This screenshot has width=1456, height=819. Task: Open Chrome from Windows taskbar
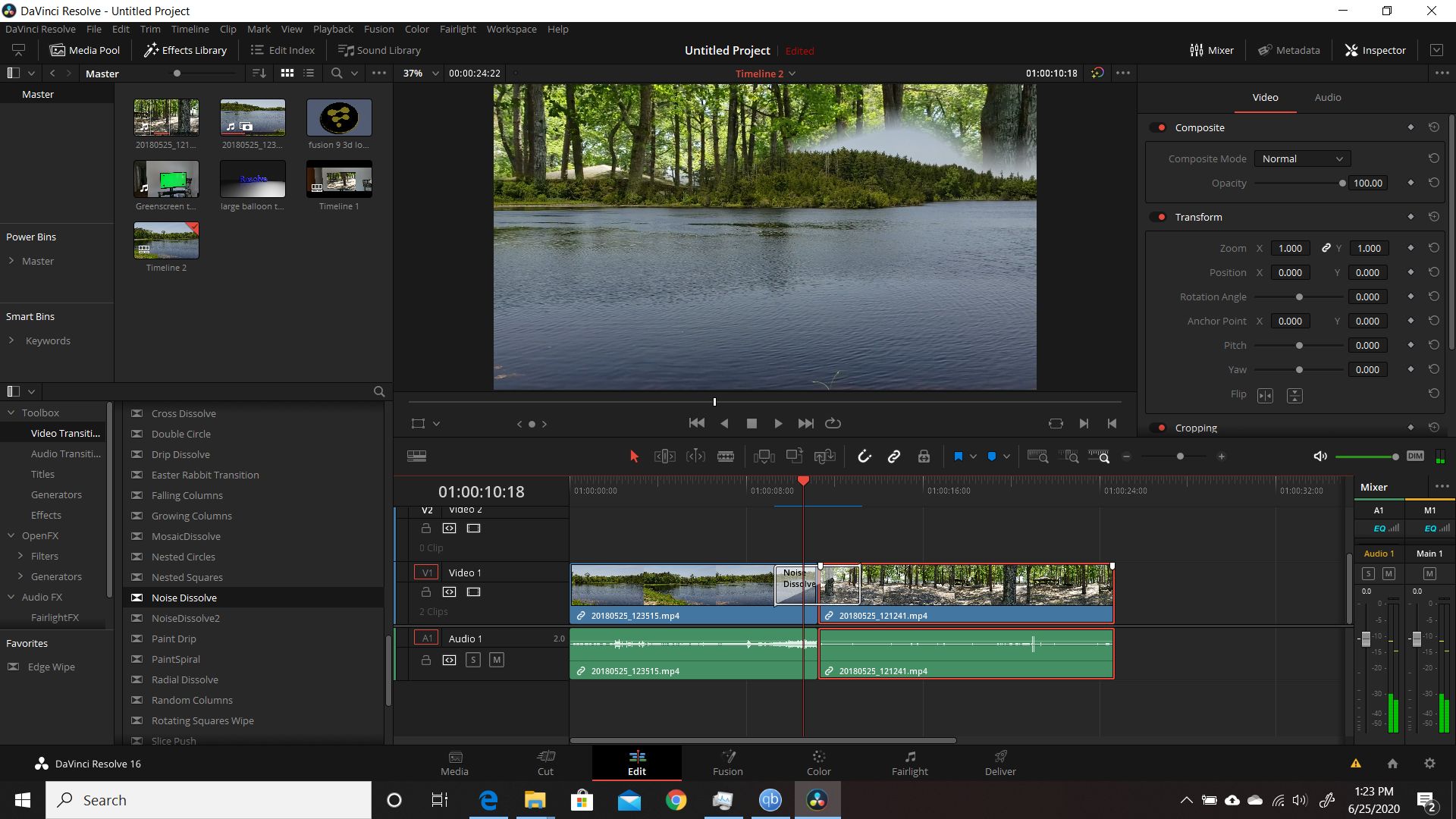(676, 800)
